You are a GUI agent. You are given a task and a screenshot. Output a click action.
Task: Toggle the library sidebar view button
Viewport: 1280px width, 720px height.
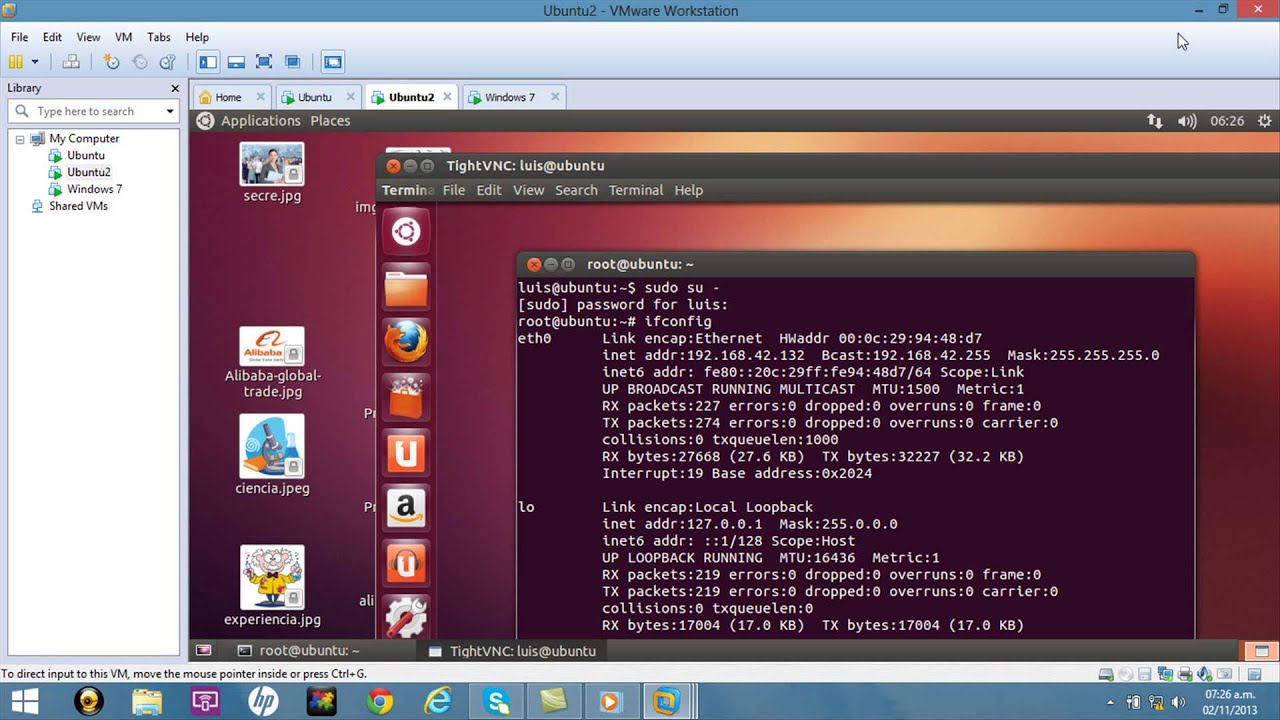pos(208,62)
